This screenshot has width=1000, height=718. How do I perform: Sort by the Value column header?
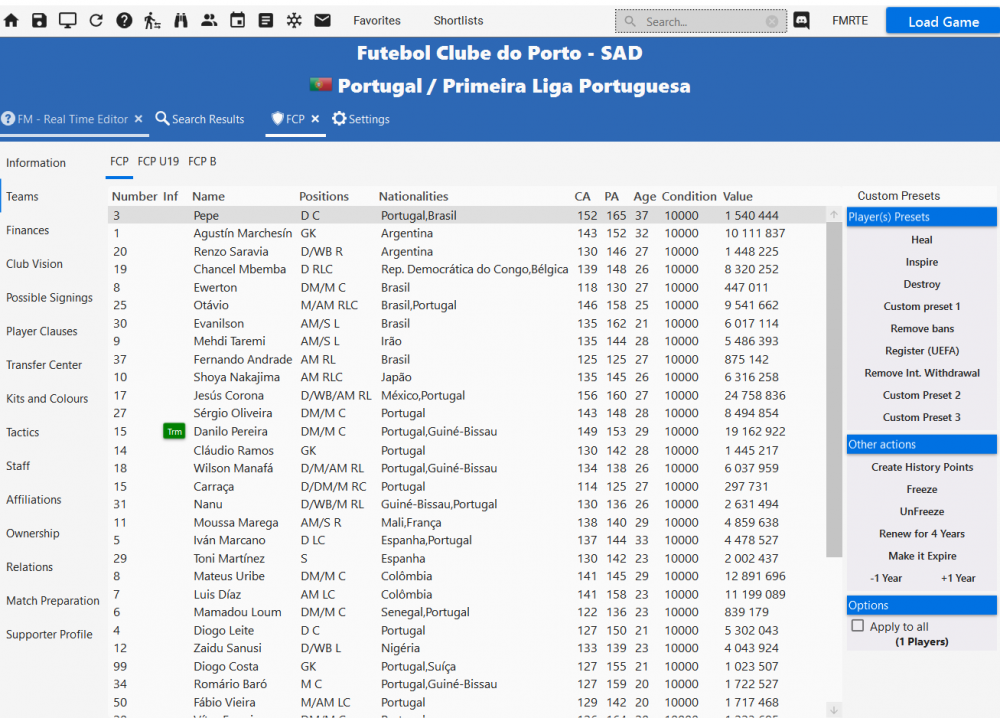738,196
